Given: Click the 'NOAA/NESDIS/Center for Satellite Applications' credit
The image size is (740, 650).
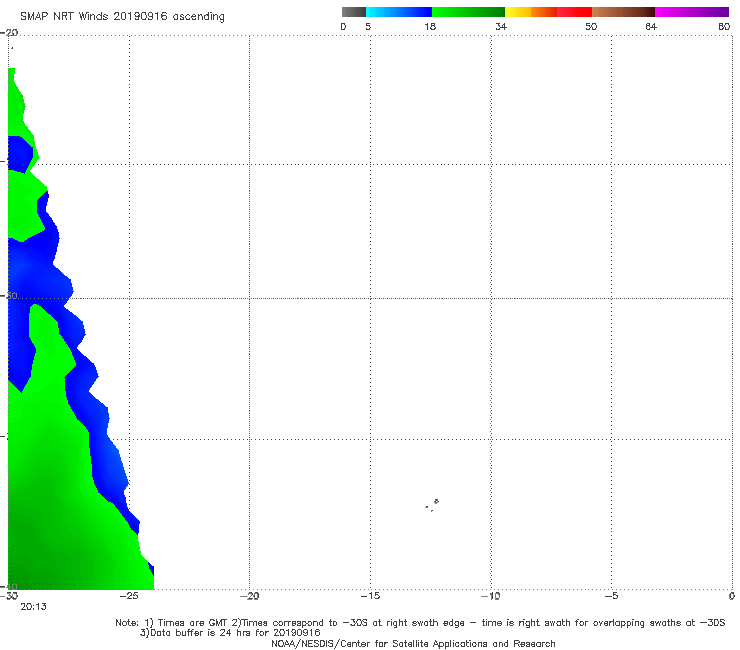Looking at the screenshot, I should [x=413, y=644].
